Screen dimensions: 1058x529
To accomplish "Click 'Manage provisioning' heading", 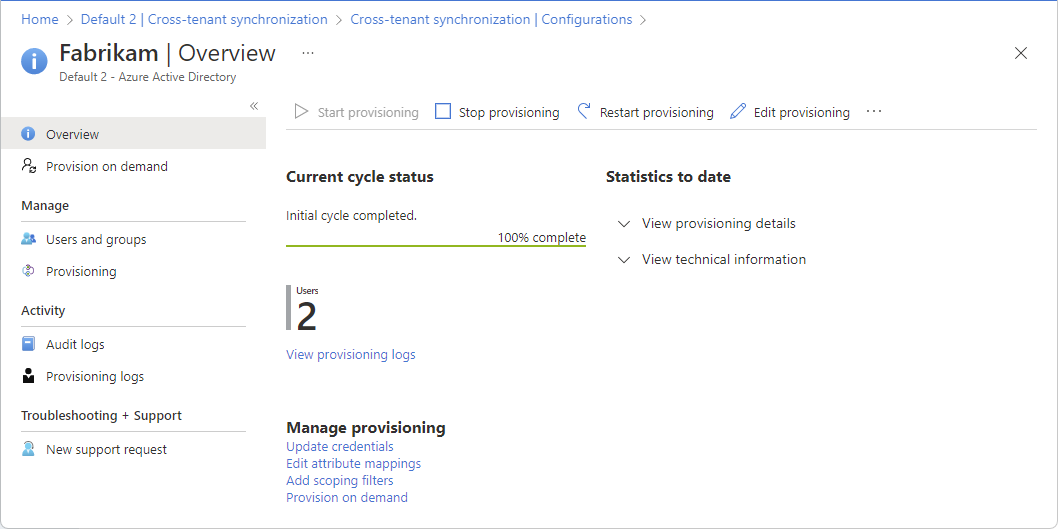I will [x=366, y=428].
